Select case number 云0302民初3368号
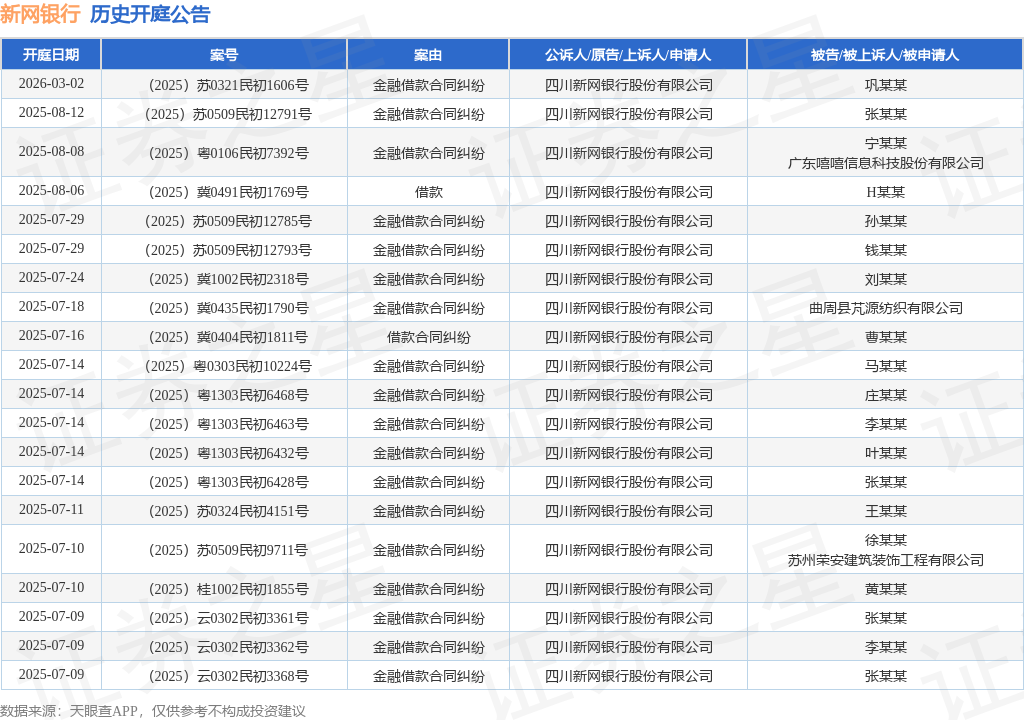1024x720 pixels. point(229,676)
